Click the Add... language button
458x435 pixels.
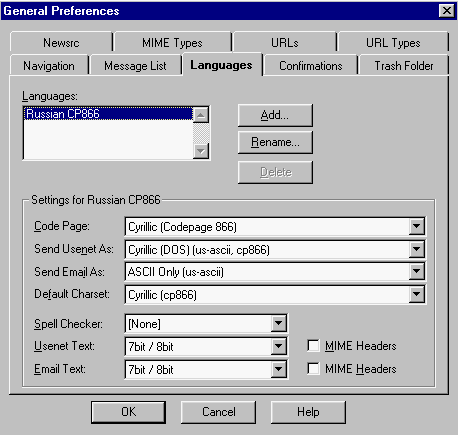(x=275, y=115)
